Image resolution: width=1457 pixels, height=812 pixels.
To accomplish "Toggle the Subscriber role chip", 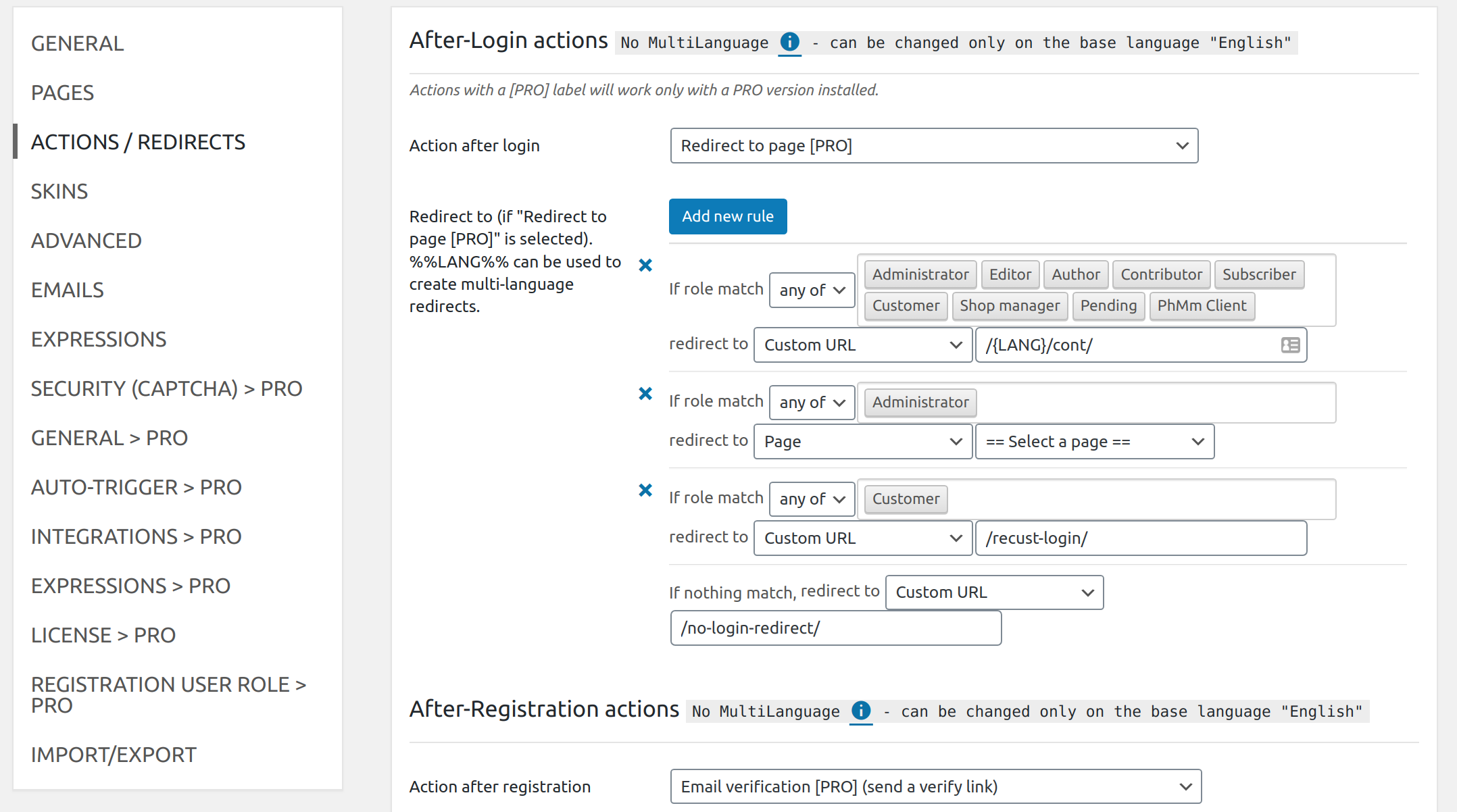I will [1260, 274].
